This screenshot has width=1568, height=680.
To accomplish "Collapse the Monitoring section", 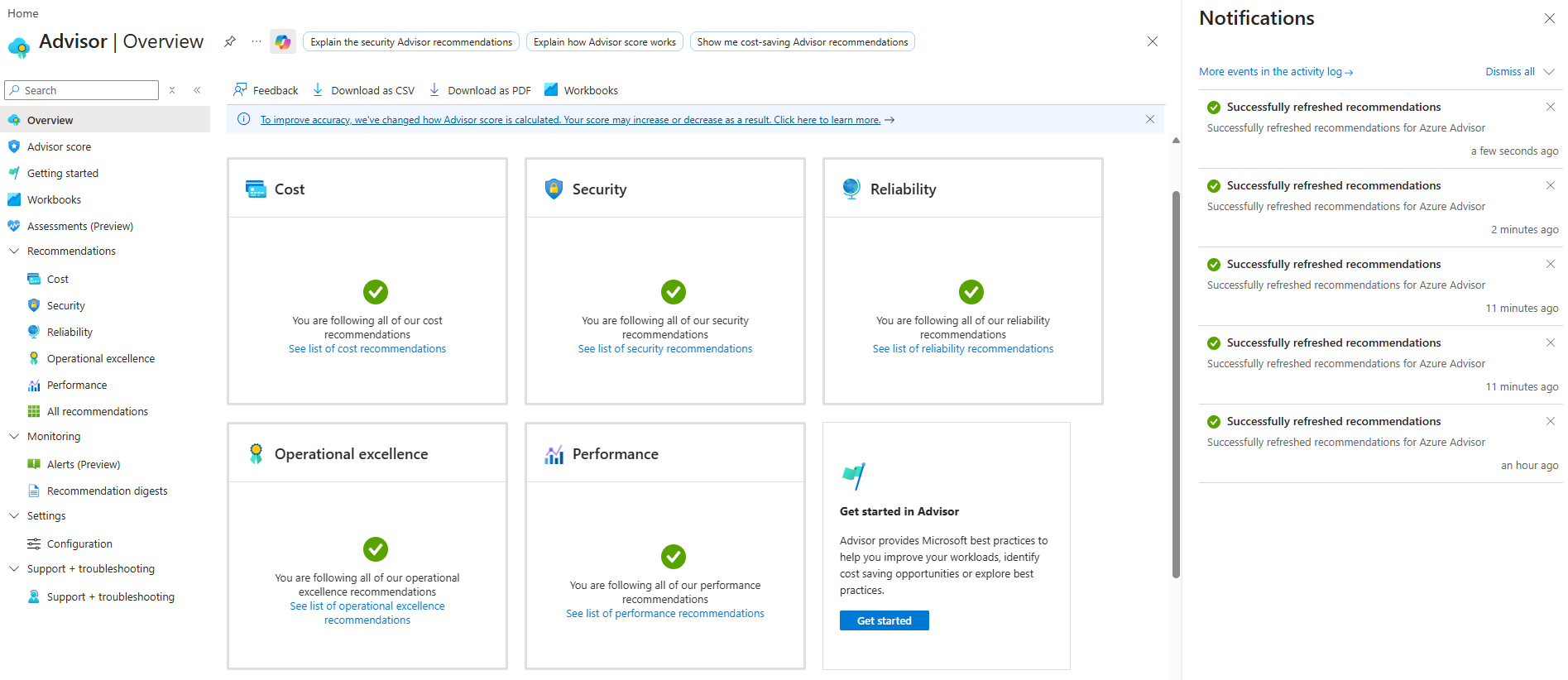I will [x=14, y=436].
